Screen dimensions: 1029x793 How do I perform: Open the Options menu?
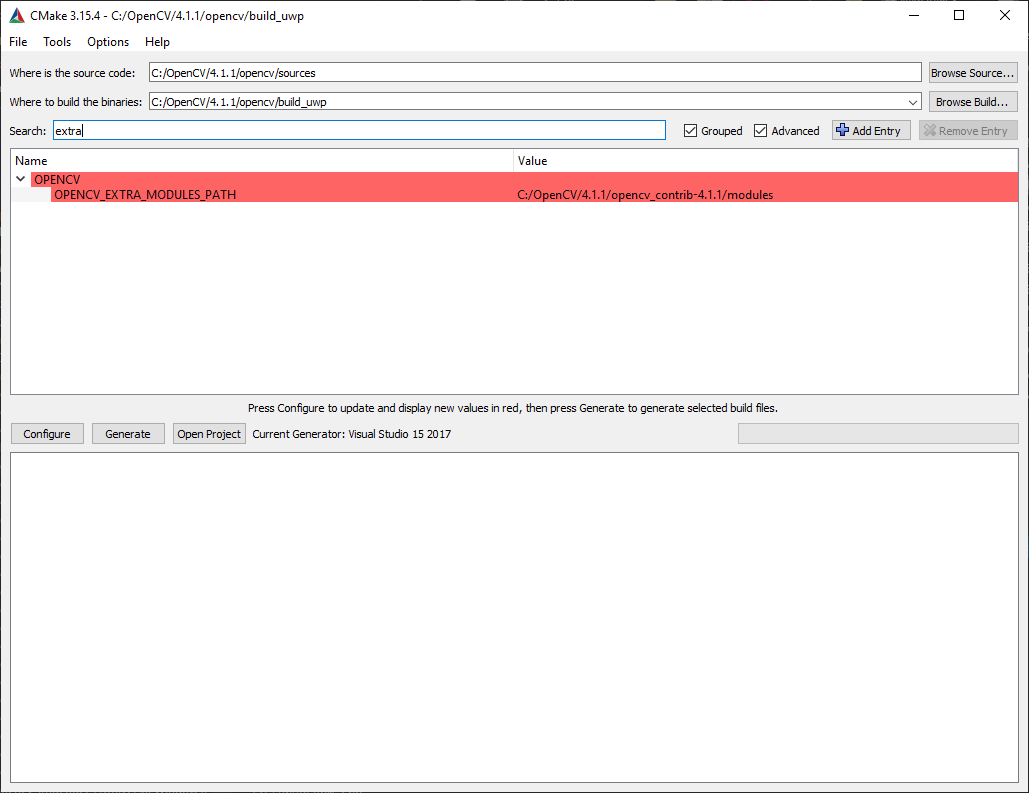(x=108, y=42)
